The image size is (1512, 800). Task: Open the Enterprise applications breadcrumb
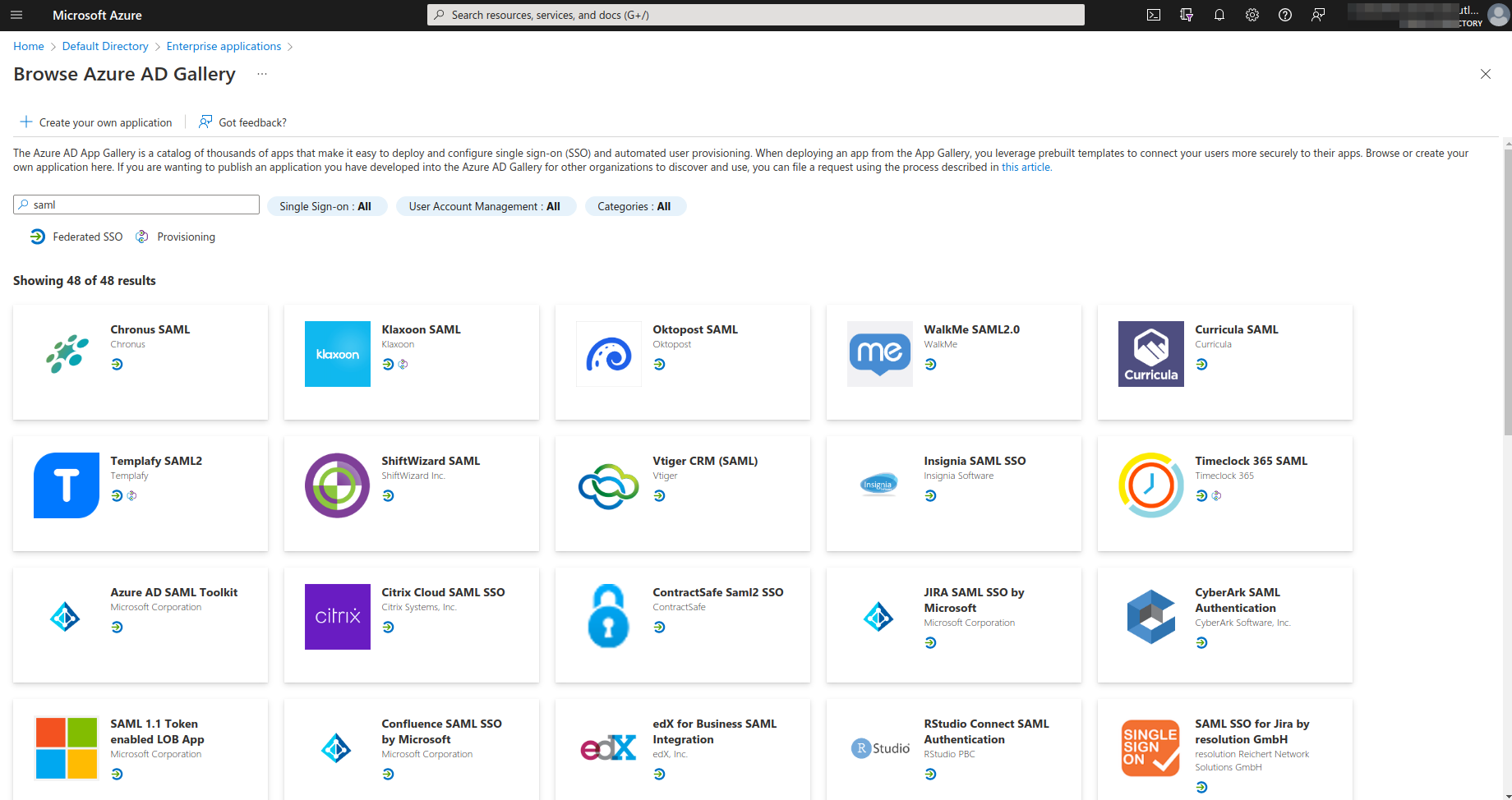coord(224,46)
